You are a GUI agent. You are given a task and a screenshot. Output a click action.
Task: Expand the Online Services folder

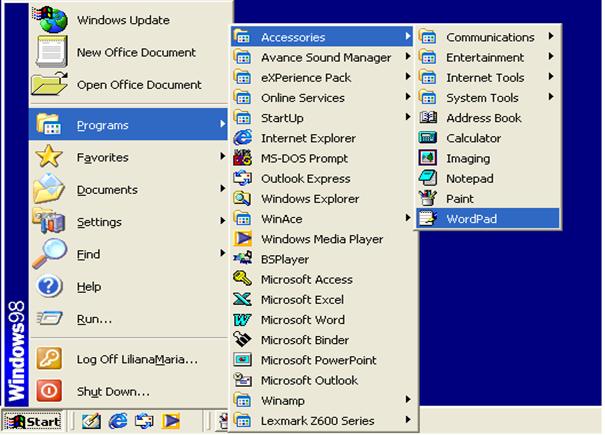302,98
